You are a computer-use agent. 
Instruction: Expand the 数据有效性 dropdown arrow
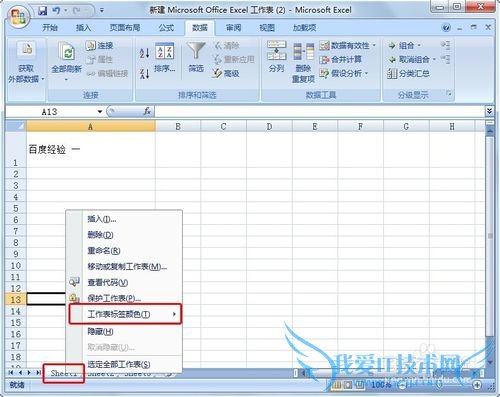tap(374, 46)
